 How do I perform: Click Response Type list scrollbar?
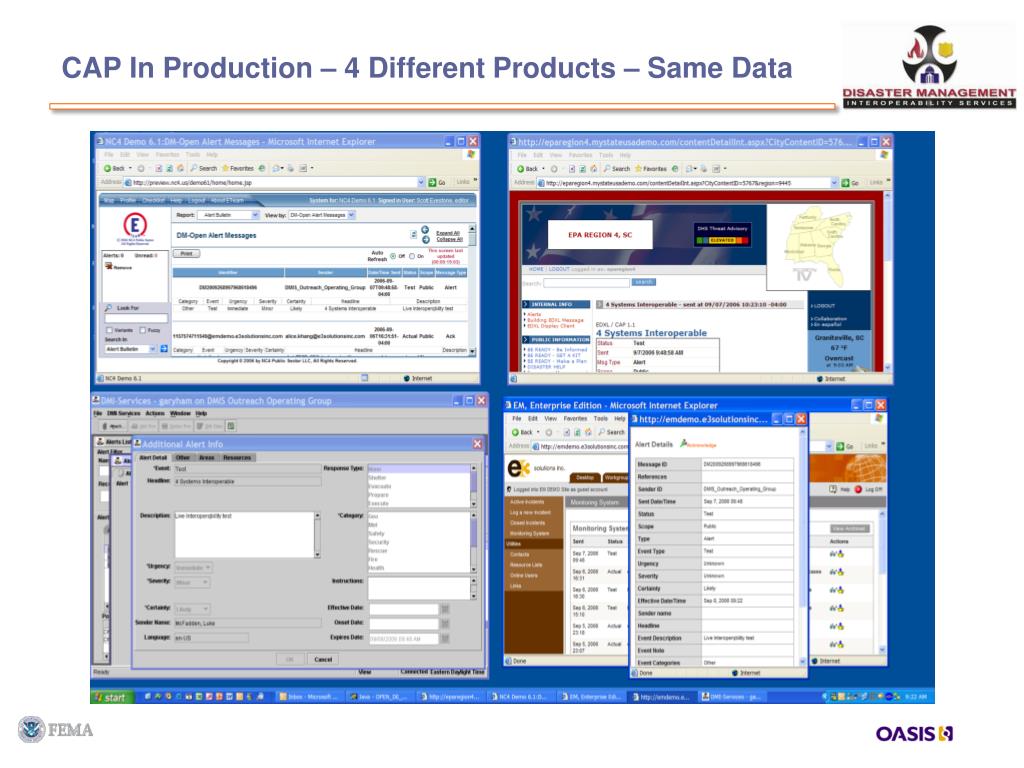pos(473,487)
